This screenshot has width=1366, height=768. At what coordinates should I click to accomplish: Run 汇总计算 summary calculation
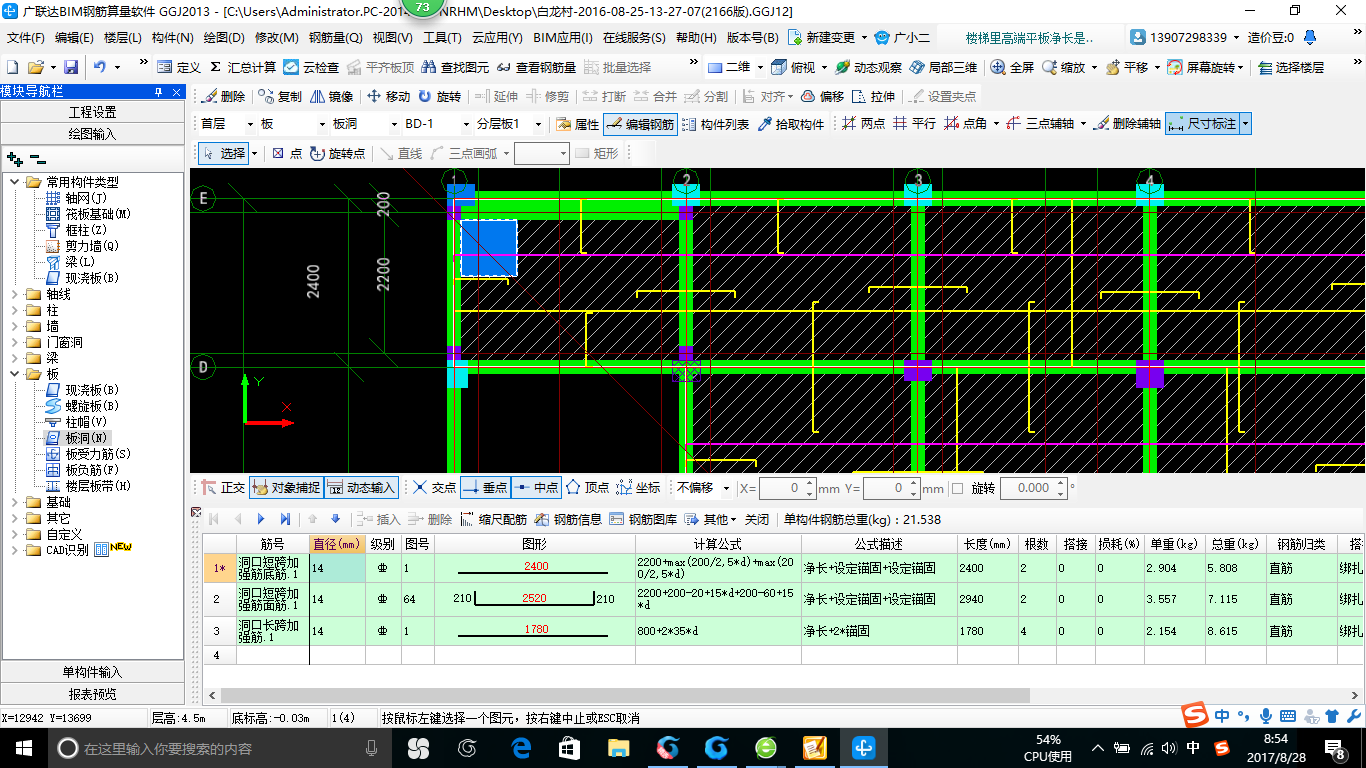click(243, 67)
